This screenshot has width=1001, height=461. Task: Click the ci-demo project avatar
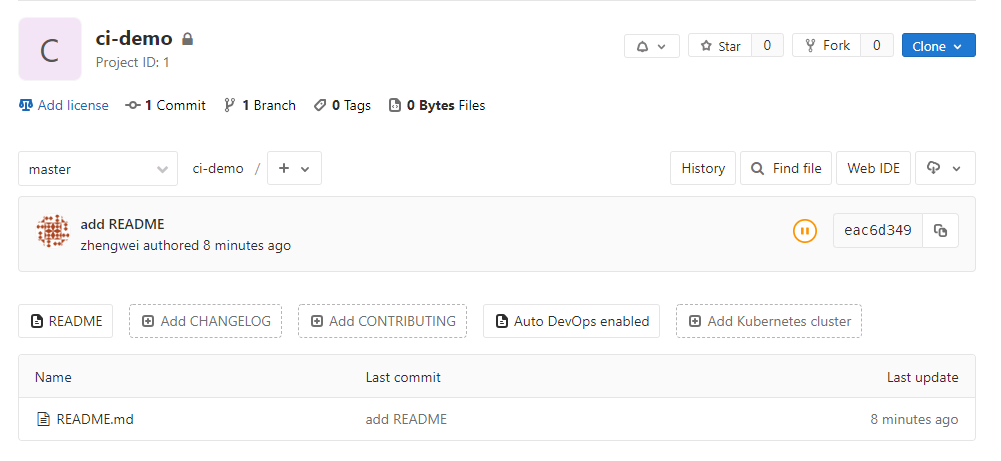pyautogui.click(x=50, y=49)
